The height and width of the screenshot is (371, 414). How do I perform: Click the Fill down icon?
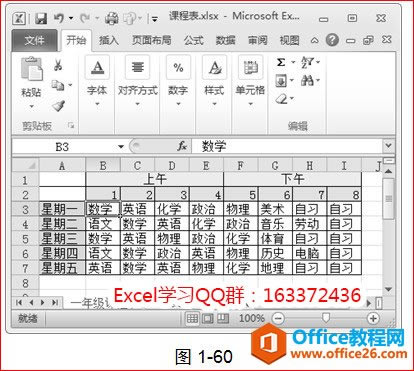(281, 81)
